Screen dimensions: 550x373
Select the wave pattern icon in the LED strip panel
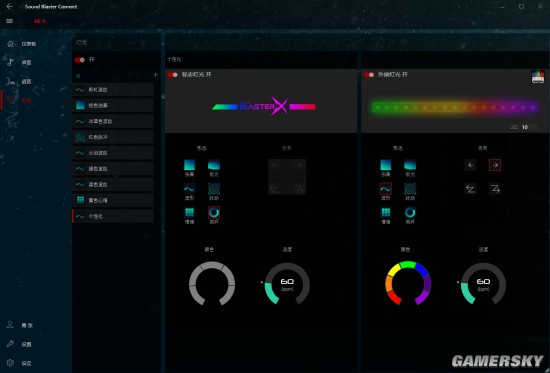385,189
